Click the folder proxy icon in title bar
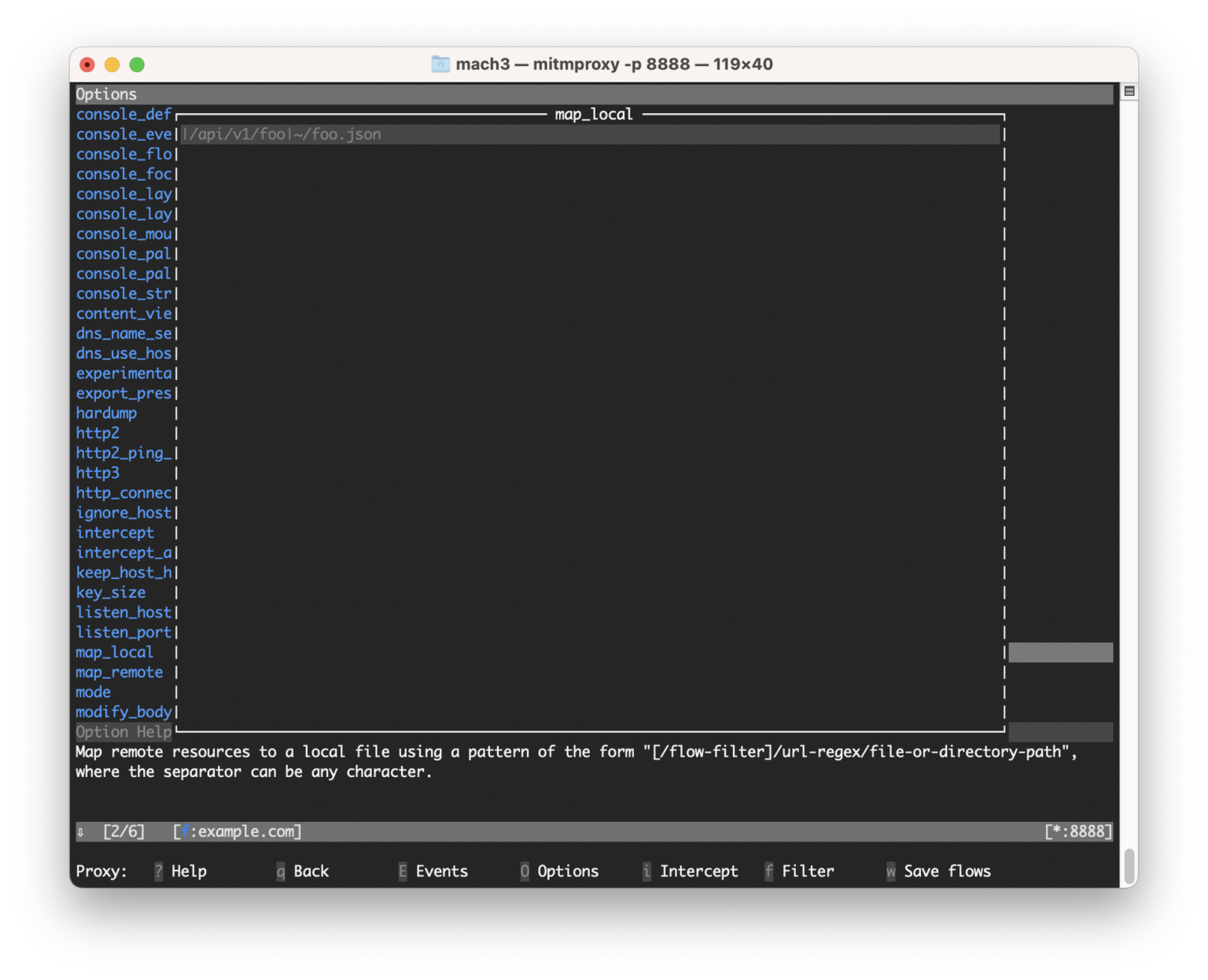The width and height of the screenshot is (1208, 980). [440, 64]
